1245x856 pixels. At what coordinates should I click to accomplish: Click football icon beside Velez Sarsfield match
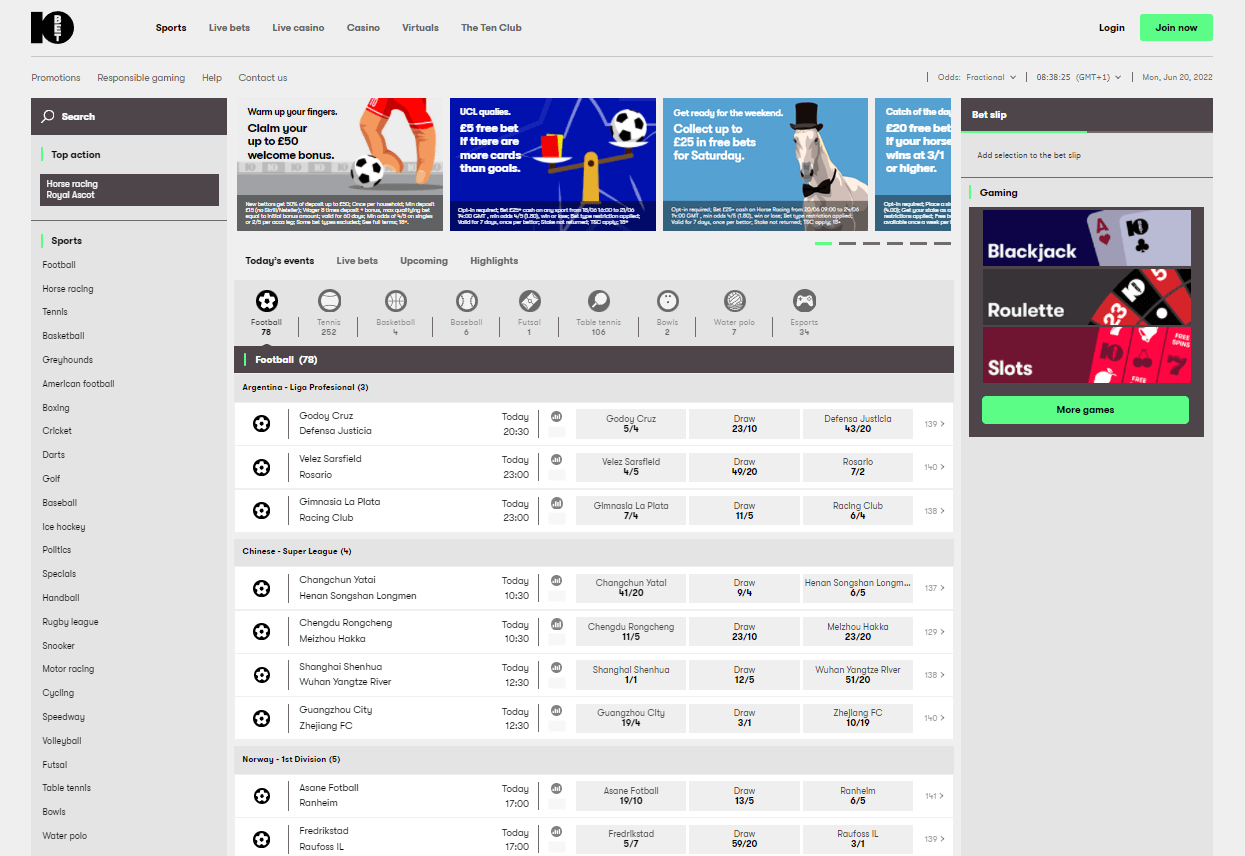click(262, 467)
